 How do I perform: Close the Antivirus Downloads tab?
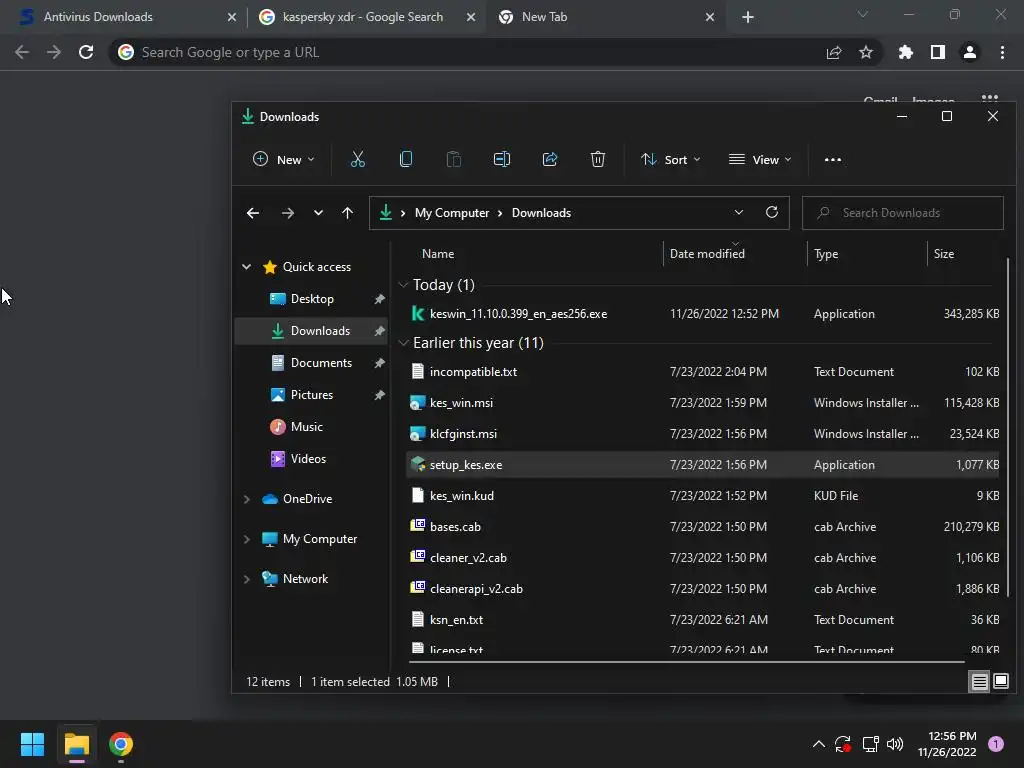pos(232,17)
